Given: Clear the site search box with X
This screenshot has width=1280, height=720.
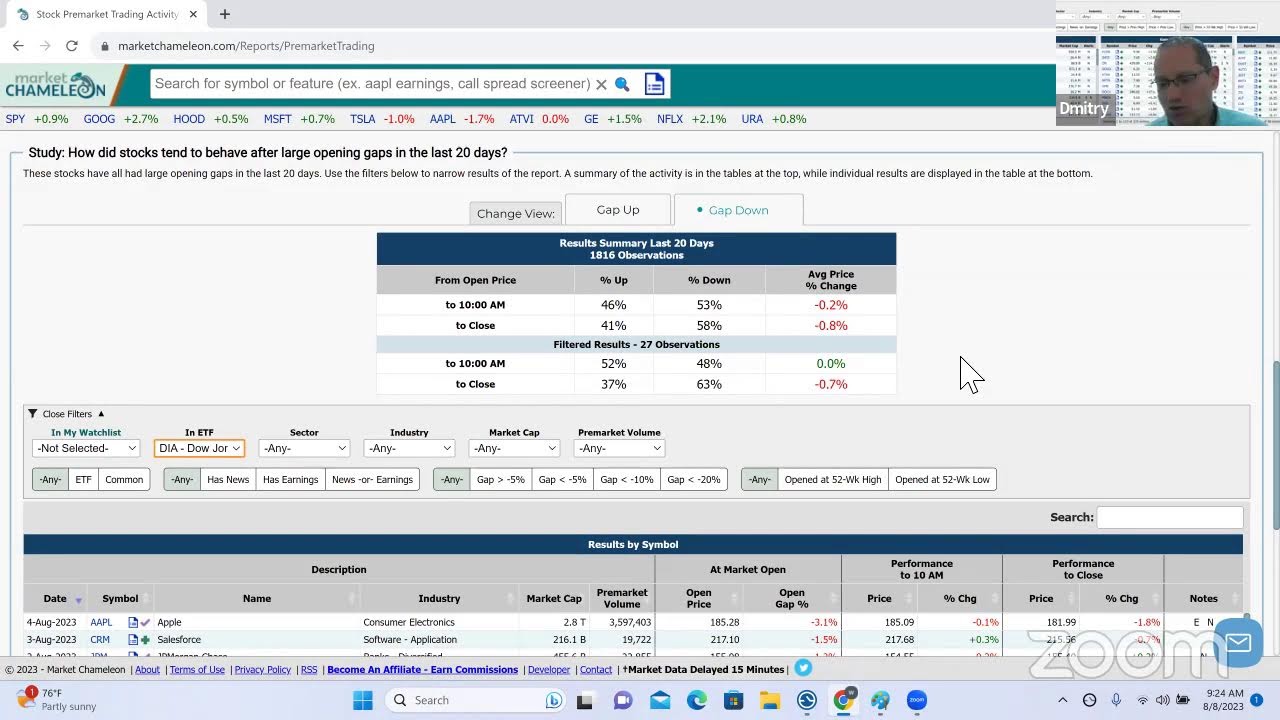Looking at the screenshot, I should coord(601,85).
